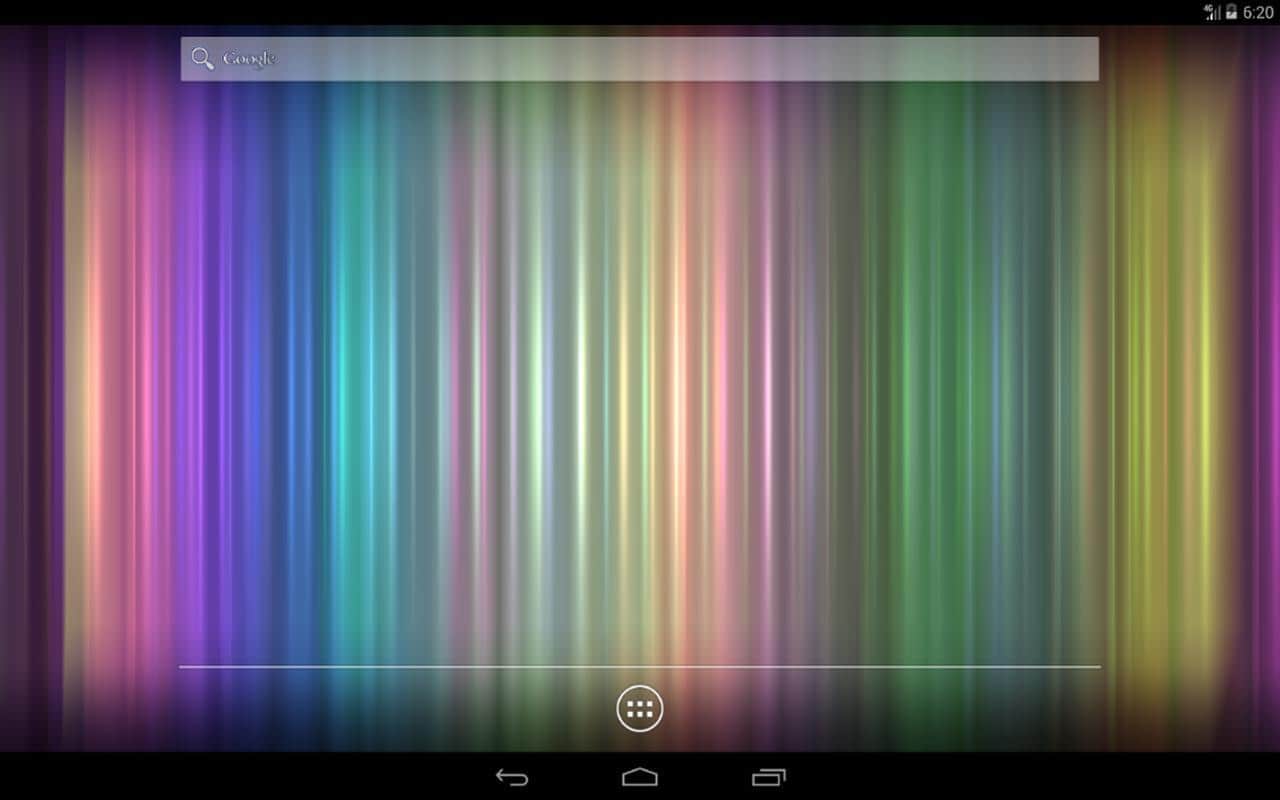Screen dimensions: 1280x800
Task: Tap the Google logo text in search bar
Action: [x=249, y=59]
